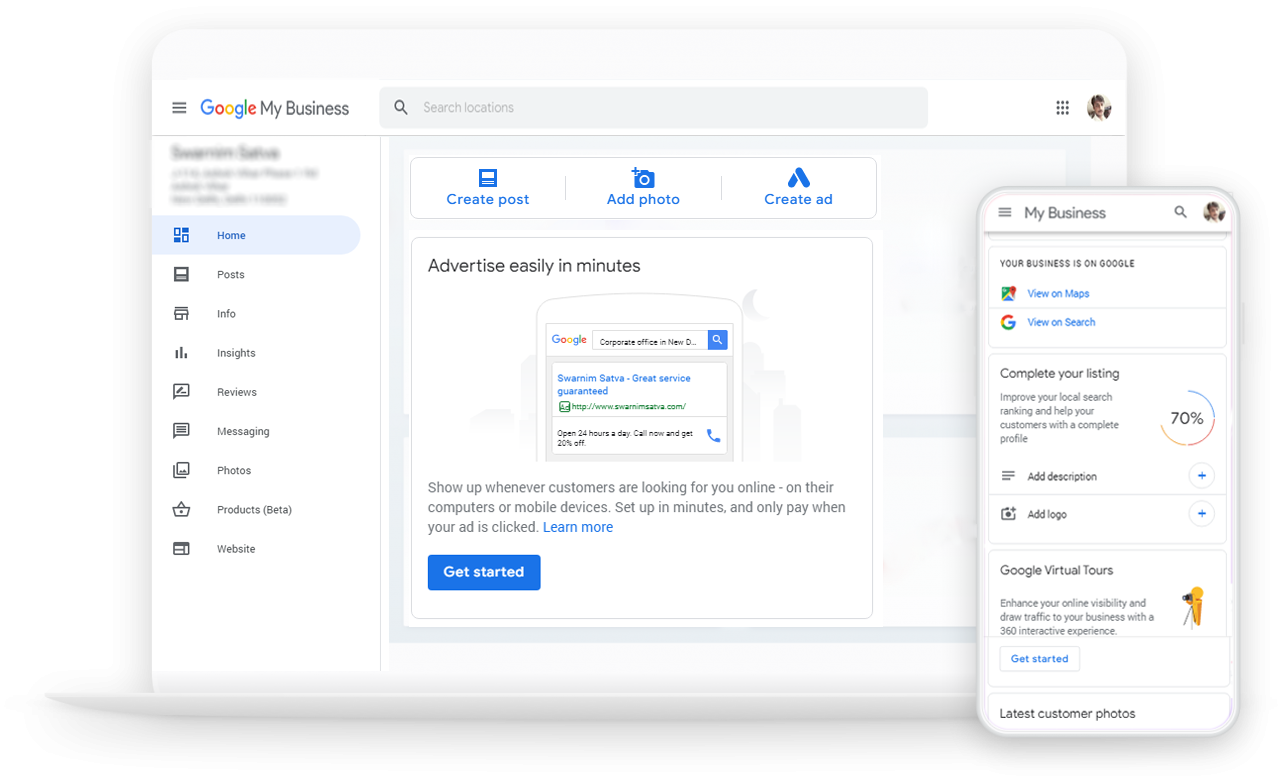Viewport: 1280px width, 779px height.
Task: Click the Products basket icon
Action: pos(181,509)
